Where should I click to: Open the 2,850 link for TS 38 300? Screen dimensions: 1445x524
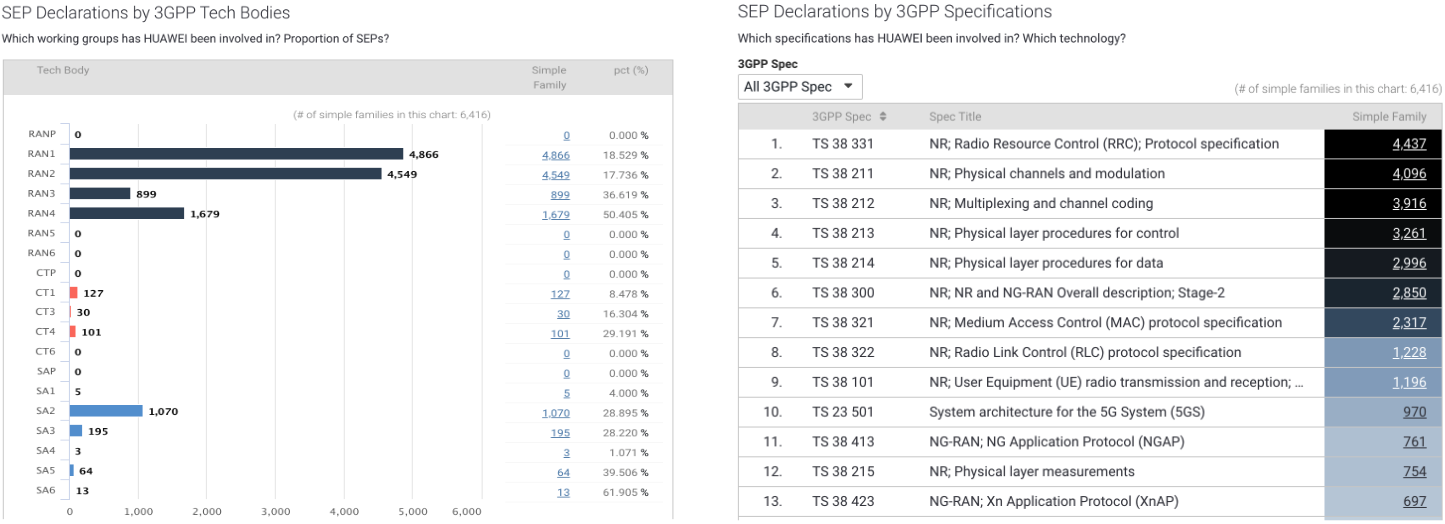pyautogui.click(x=1410, y=293)
